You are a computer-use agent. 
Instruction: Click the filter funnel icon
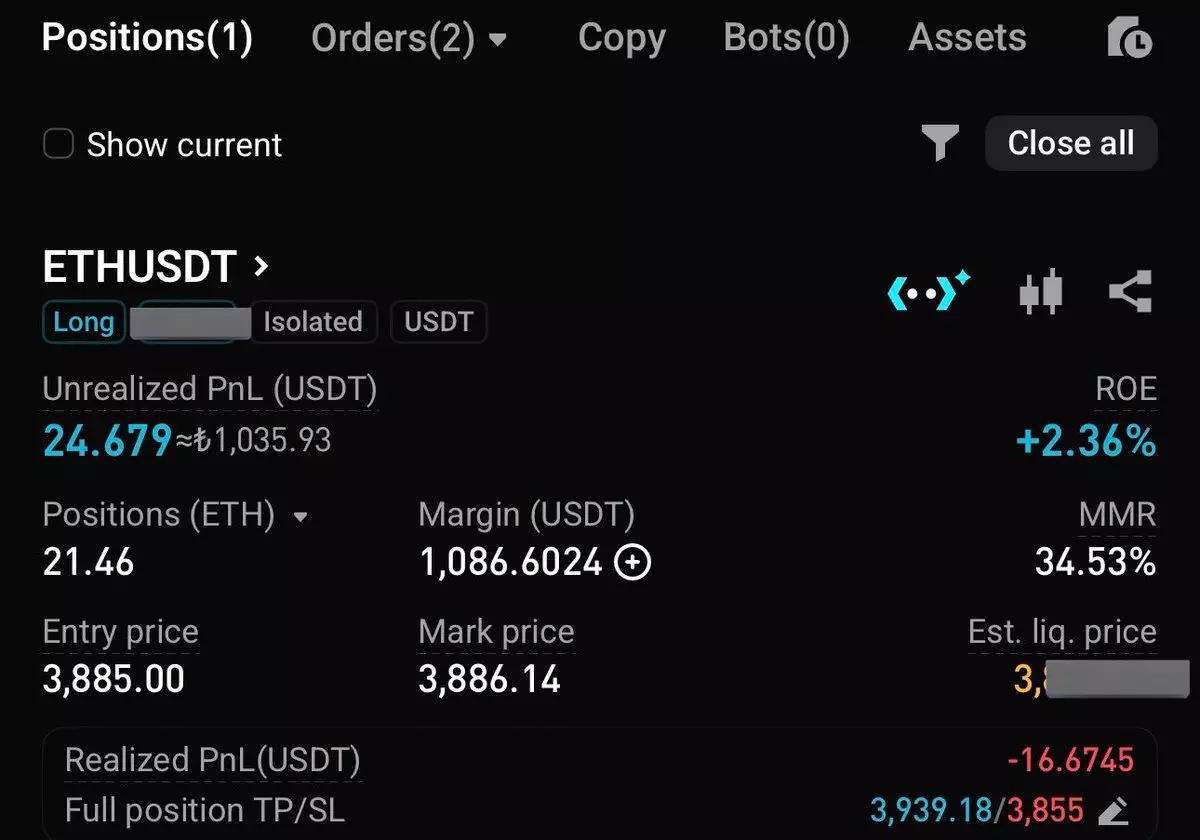click(940, 143)
